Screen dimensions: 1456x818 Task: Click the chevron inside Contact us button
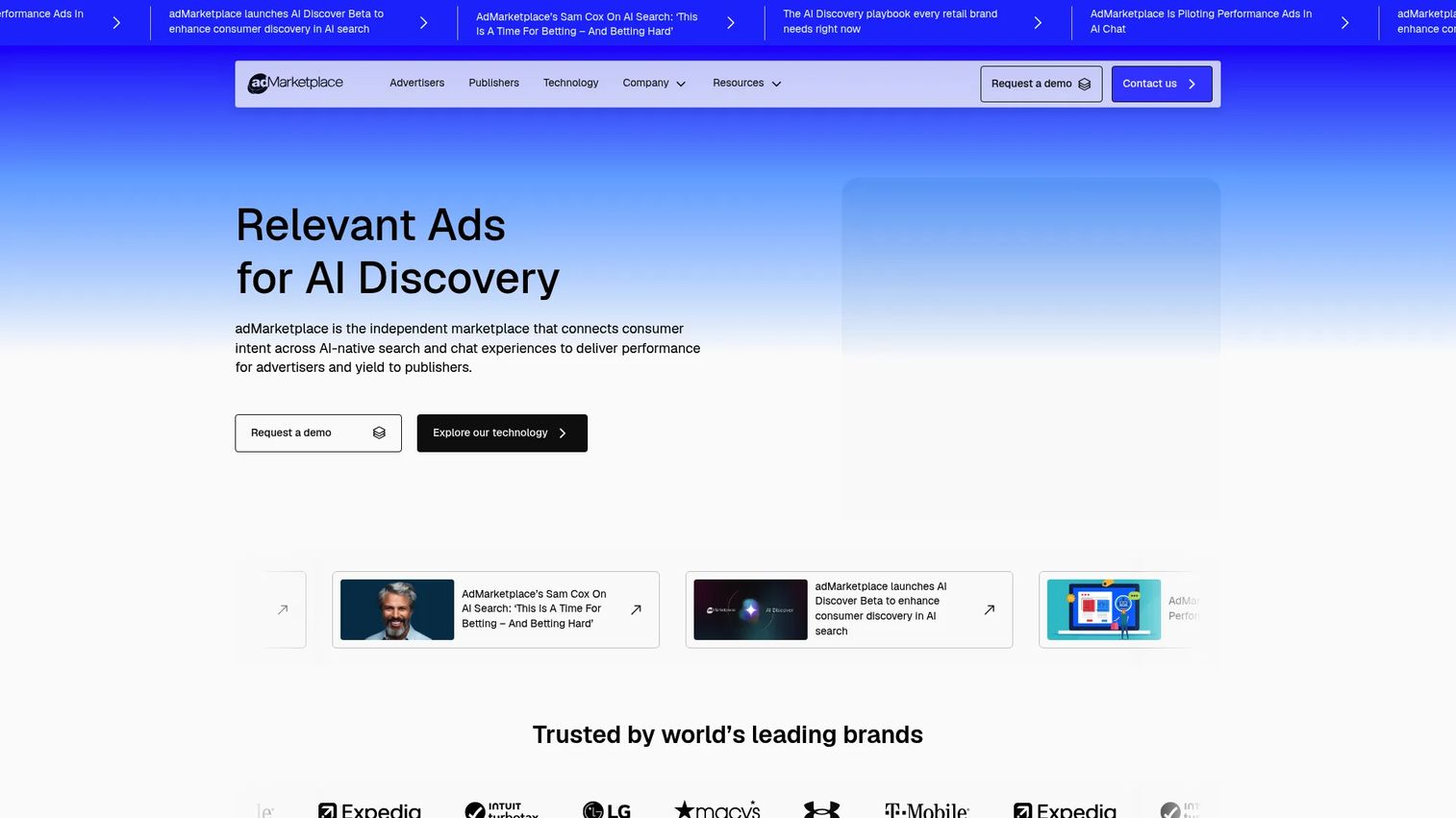(1192, 84)
